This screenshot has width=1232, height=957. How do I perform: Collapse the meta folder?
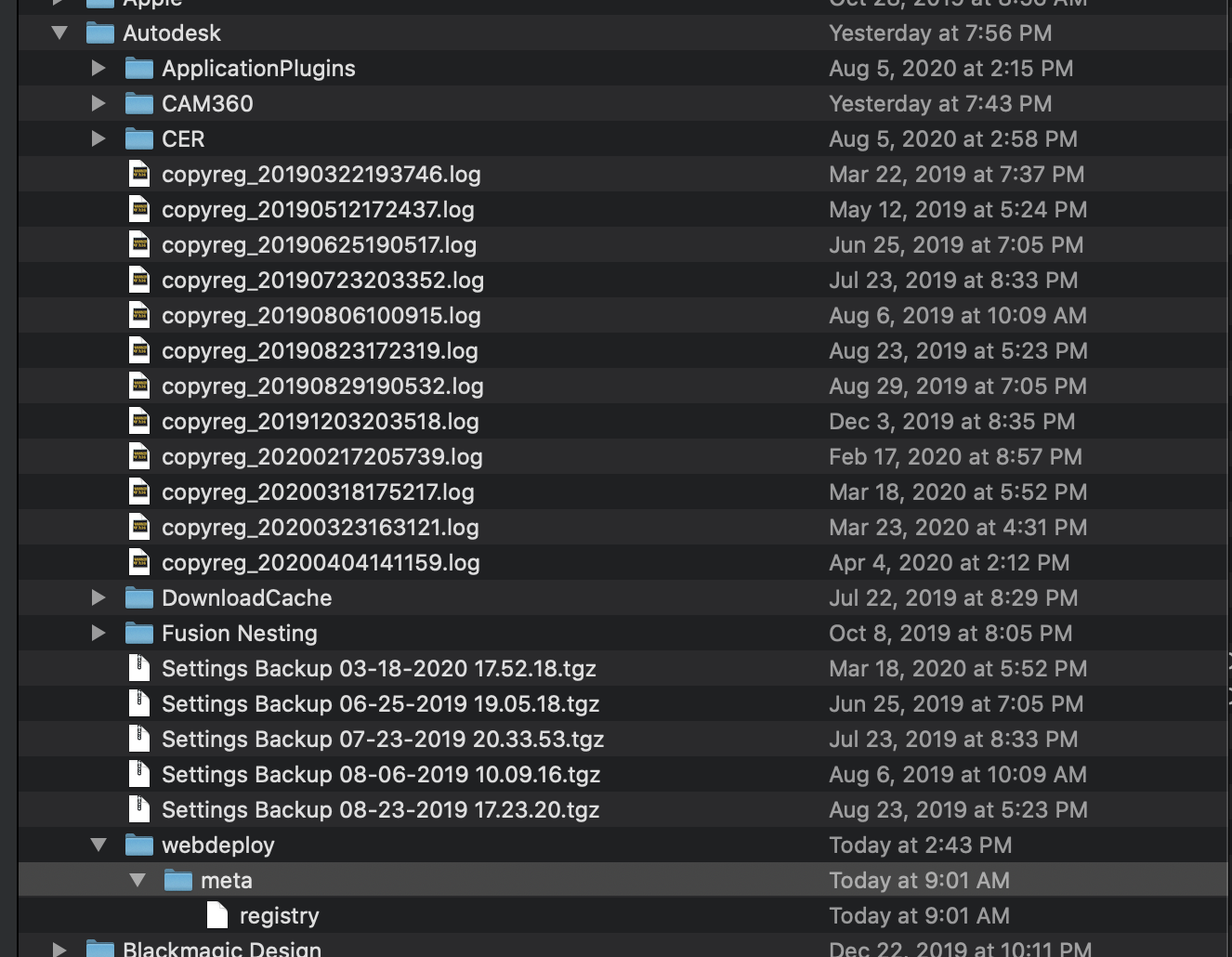pos(138,880)
